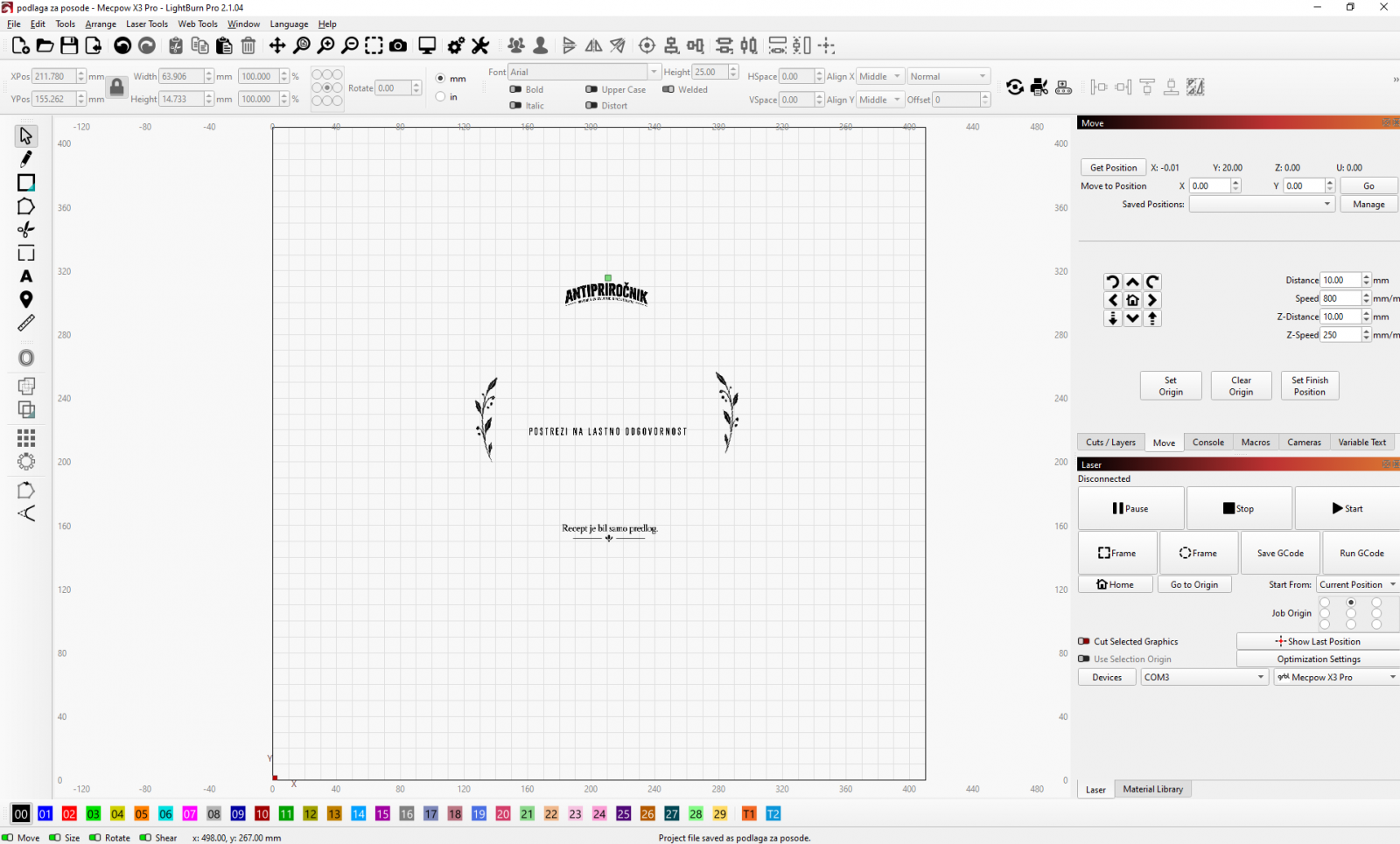Pick the red 02 layer color swatch
Image resolution: width=1400 pixels, height=844 pixels.
click(x=69, y=813)
